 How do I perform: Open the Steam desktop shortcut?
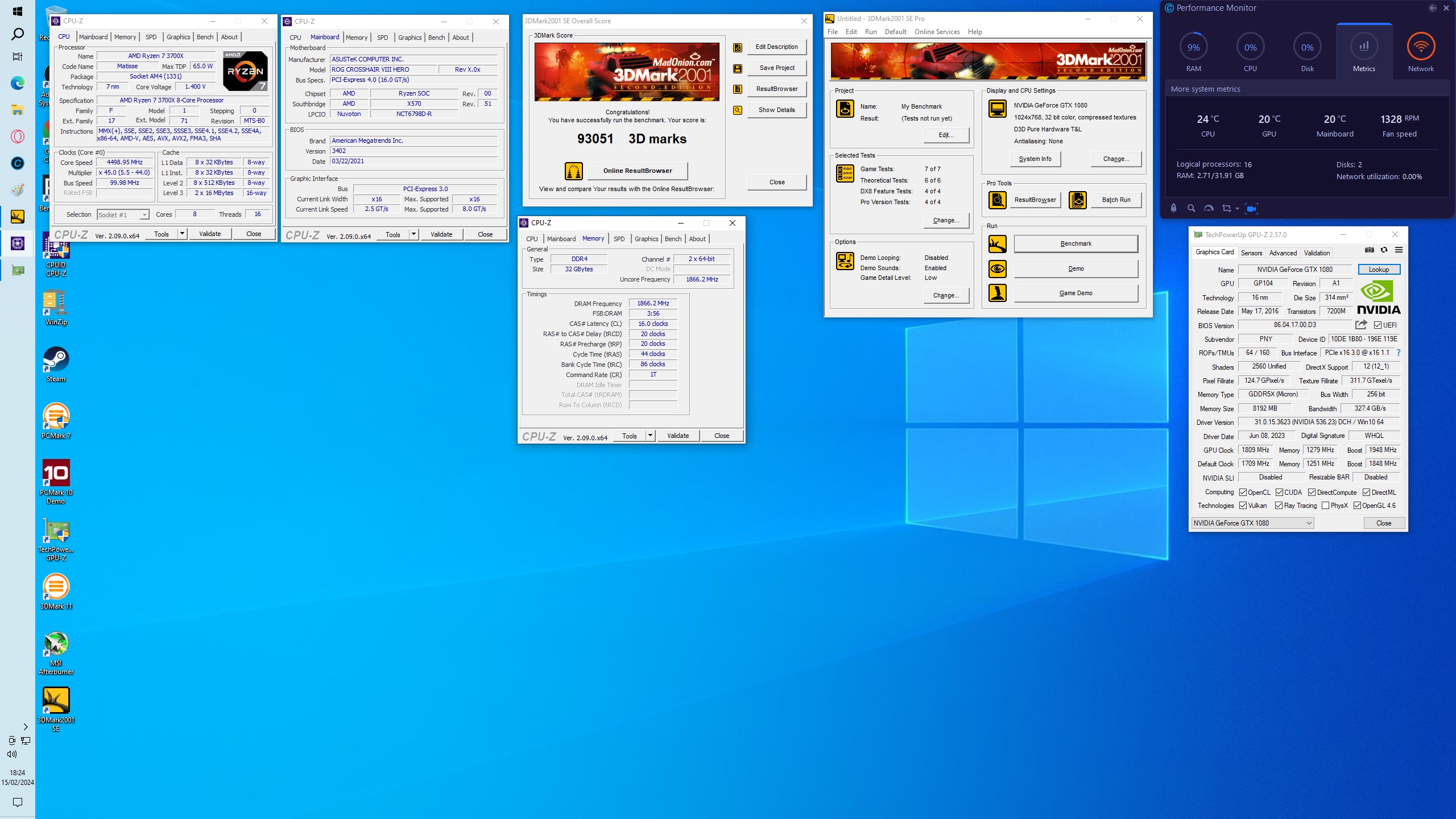pos(56,365)
